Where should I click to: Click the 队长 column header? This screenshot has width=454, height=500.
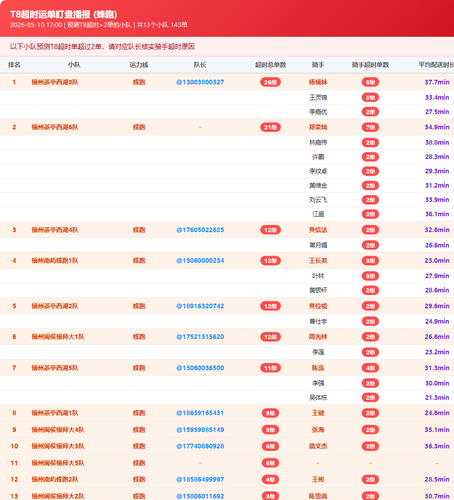coord(200,65)
